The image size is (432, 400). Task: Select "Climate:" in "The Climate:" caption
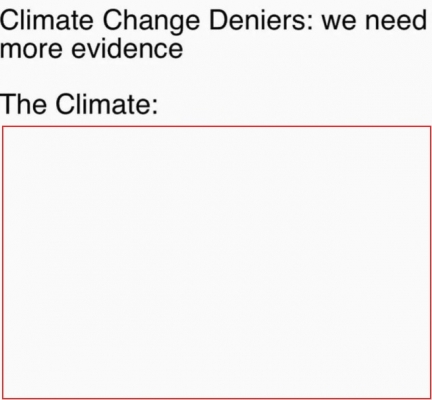[x=106, y=104]
